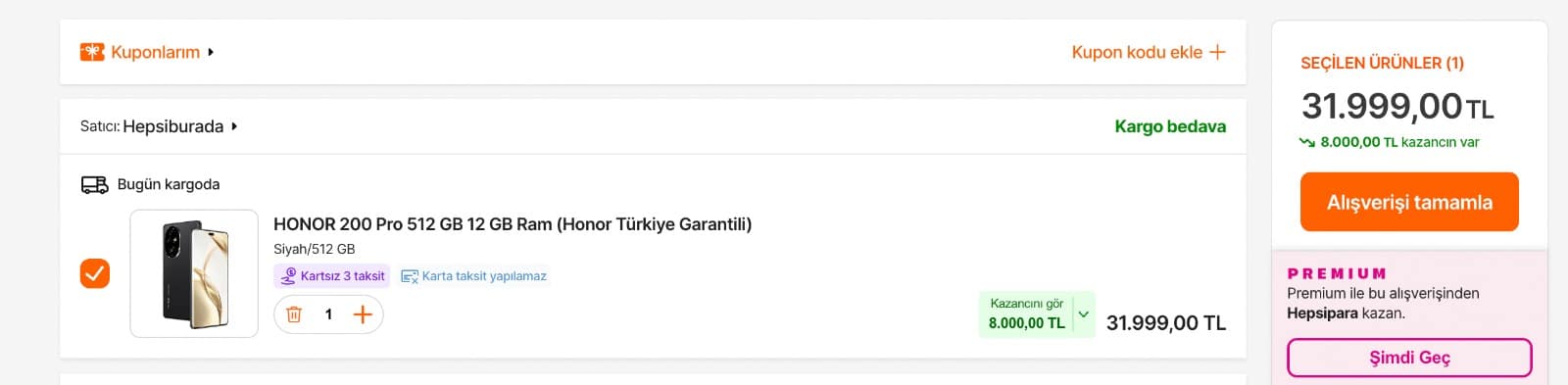Click the green downward savings arrow icon
Viewport: 1568px width, 385px height.
point(1306,142)
